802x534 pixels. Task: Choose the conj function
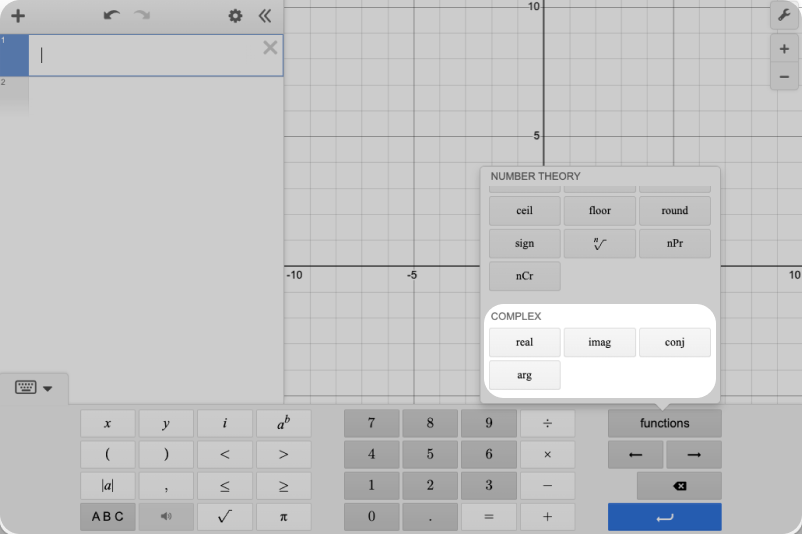[x=674, y=342]
